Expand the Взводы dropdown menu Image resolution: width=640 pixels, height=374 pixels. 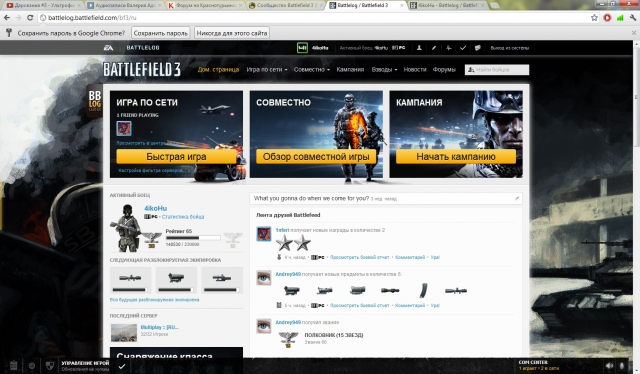pos(384,69)
